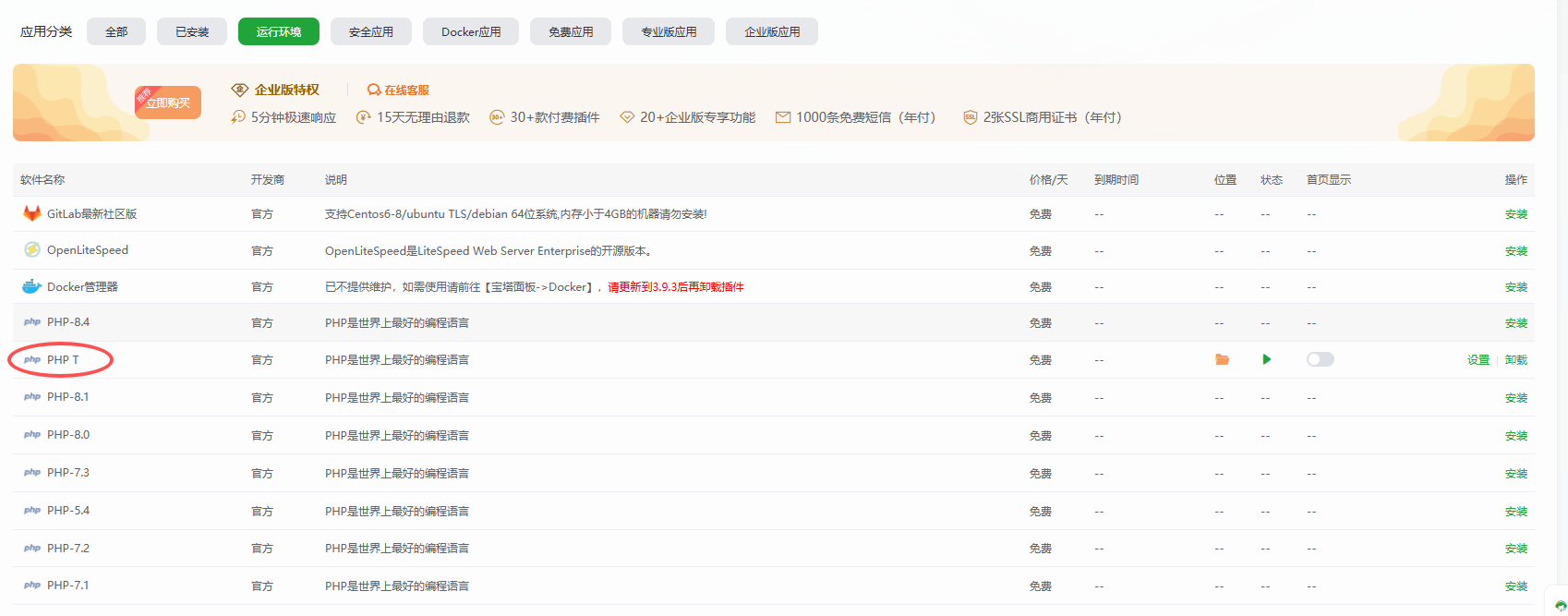
Task: Click the php icon beside PHP-8.4
Action: (x=32, y=322)
